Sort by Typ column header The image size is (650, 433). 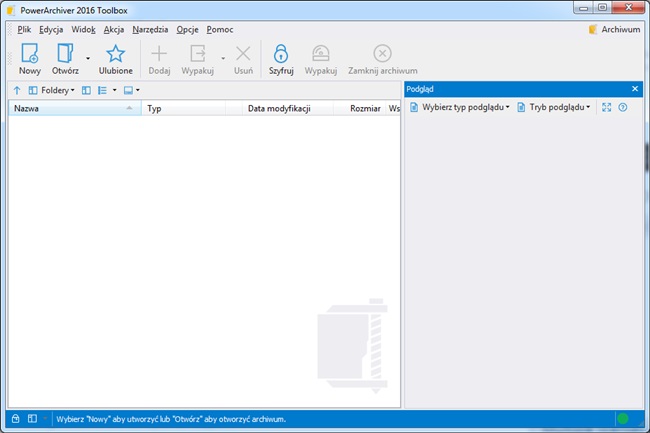pyautogui.click(x=184, y=109)
